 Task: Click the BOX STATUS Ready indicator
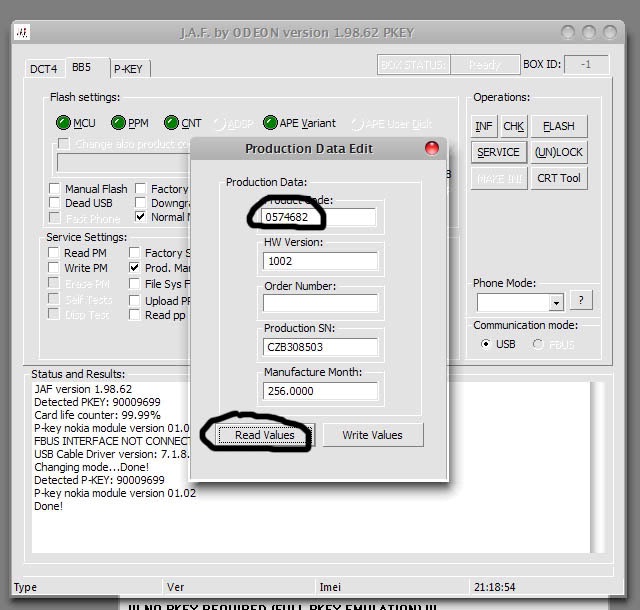485,65
